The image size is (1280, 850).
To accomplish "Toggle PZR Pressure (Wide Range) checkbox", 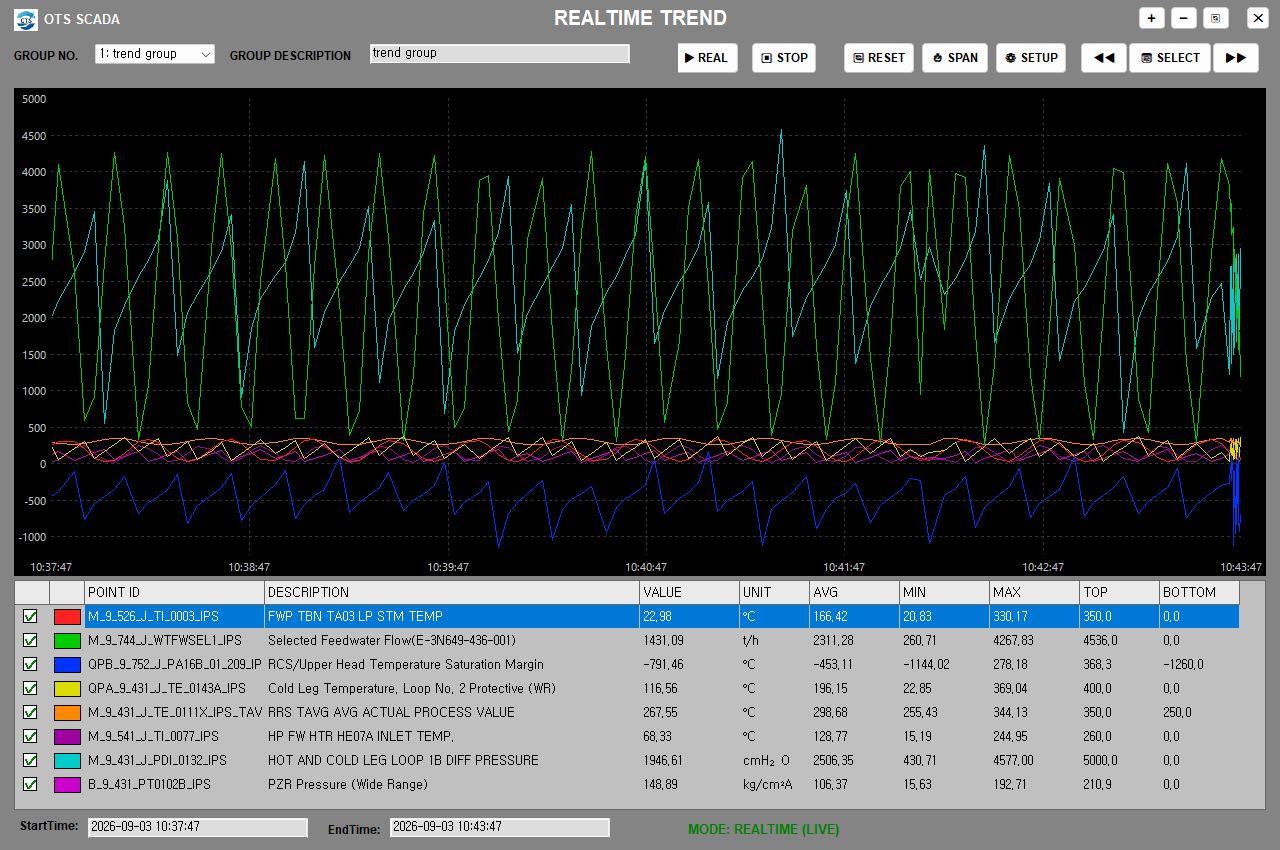I will tap(30, 784).
